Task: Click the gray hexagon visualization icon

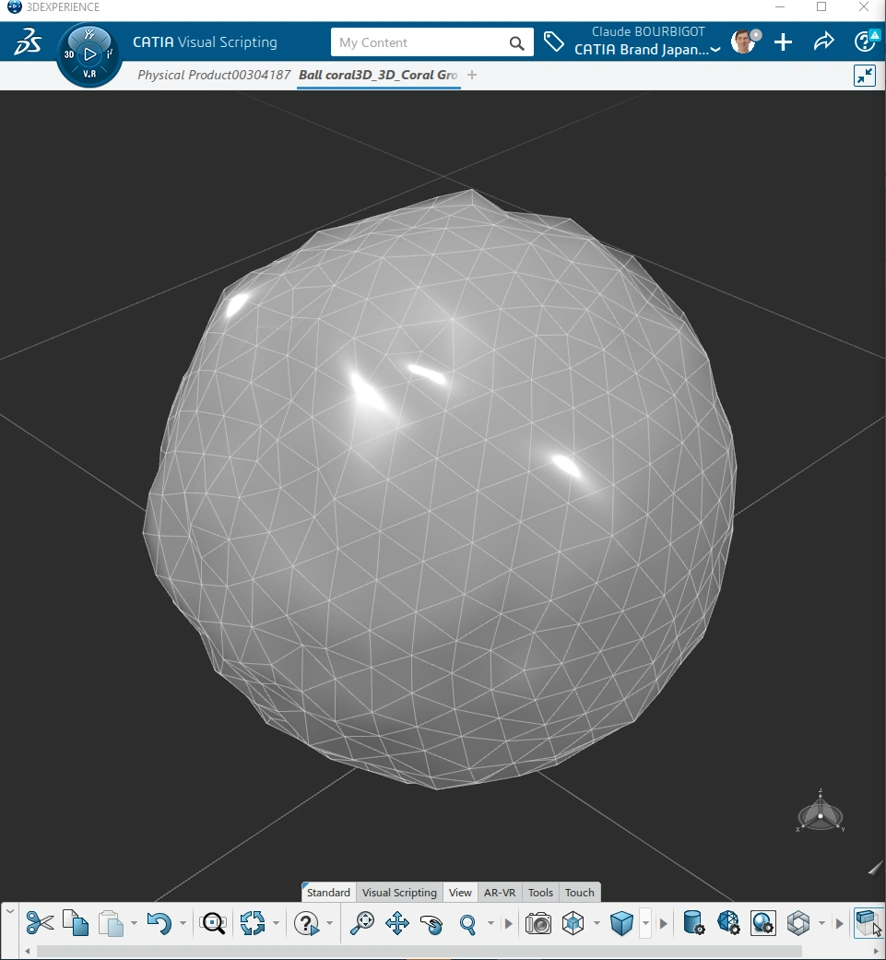Action: tap(798, 923)
